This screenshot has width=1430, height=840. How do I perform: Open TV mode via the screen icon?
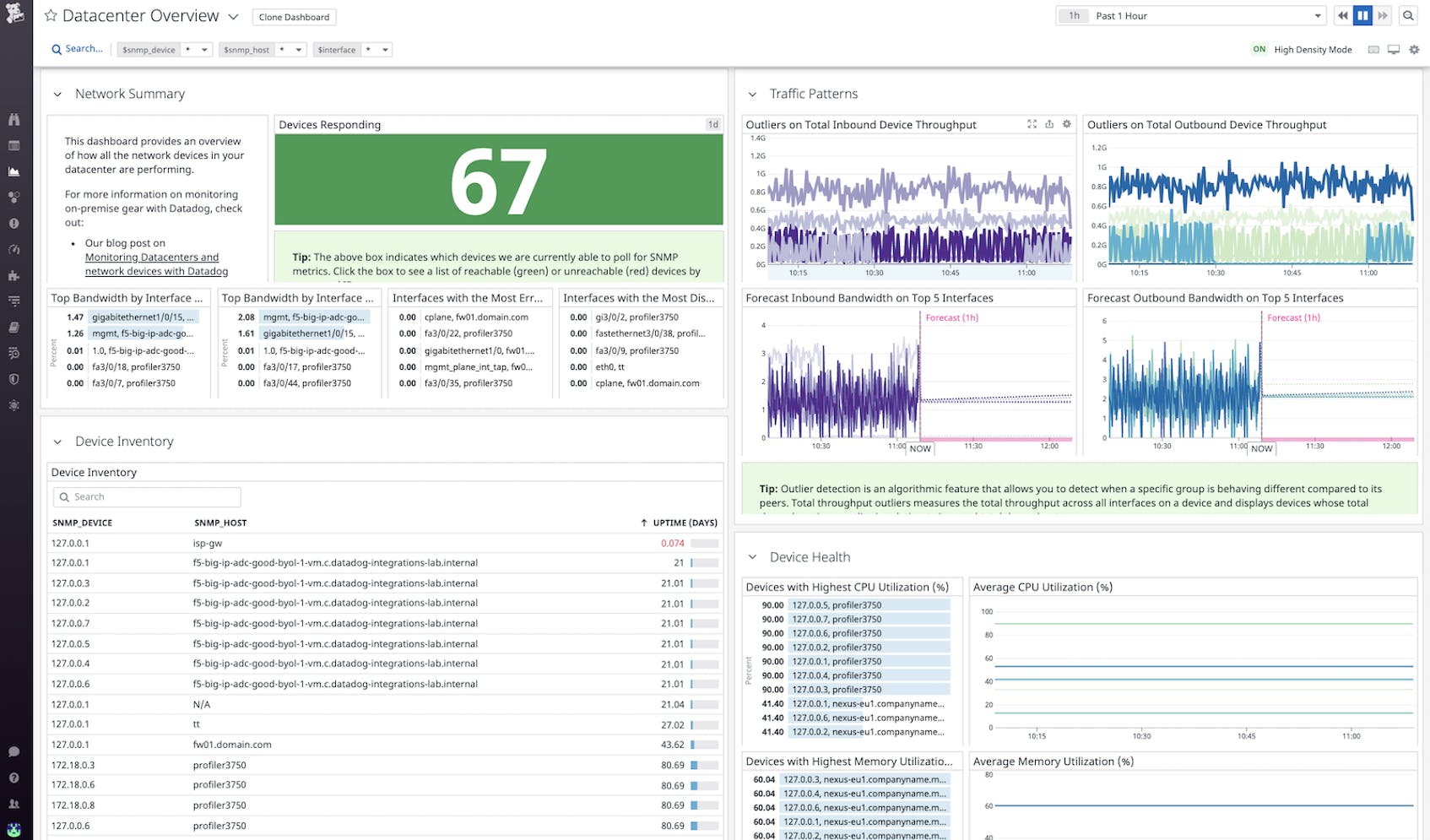click(1393, 49)
